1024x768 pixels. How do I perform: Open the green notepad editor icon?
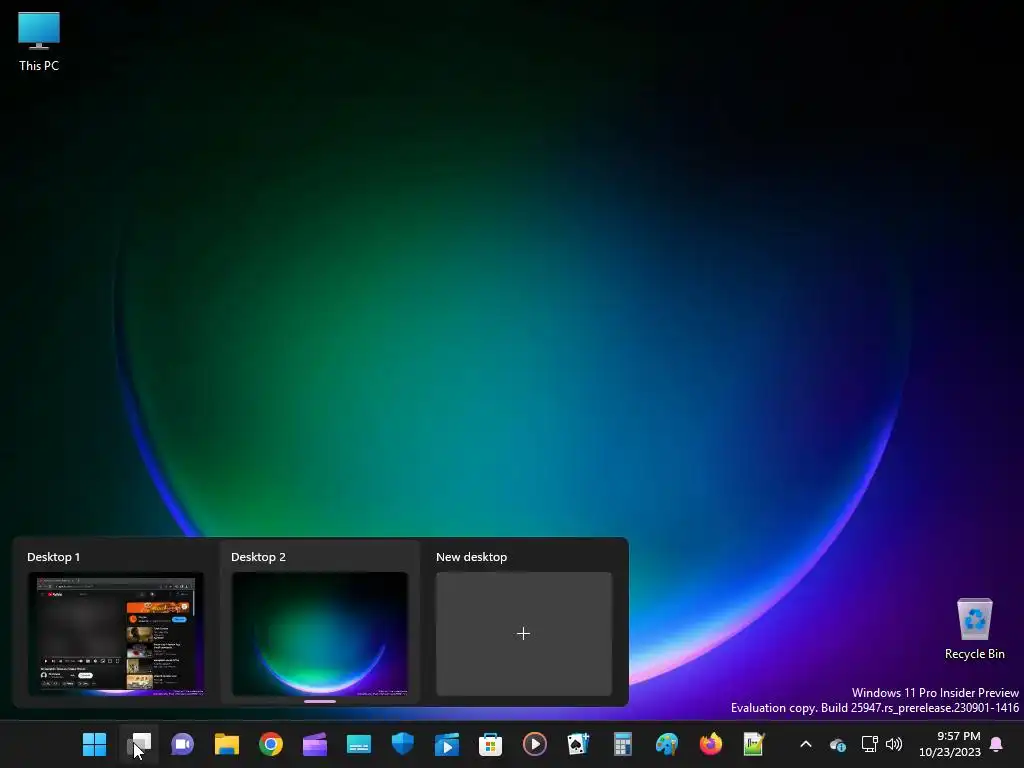(x=754, y=744)
